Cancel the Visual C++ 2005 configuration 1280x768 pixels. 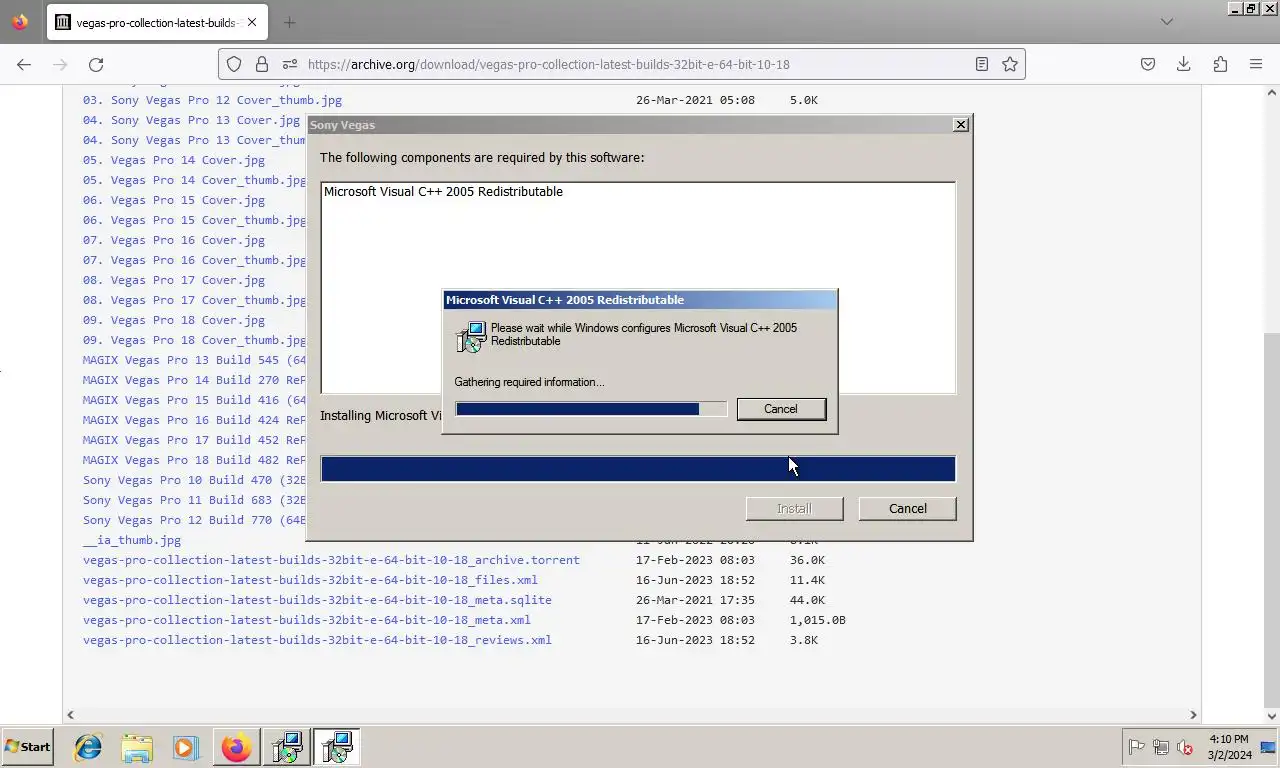[x=781, y=409]
